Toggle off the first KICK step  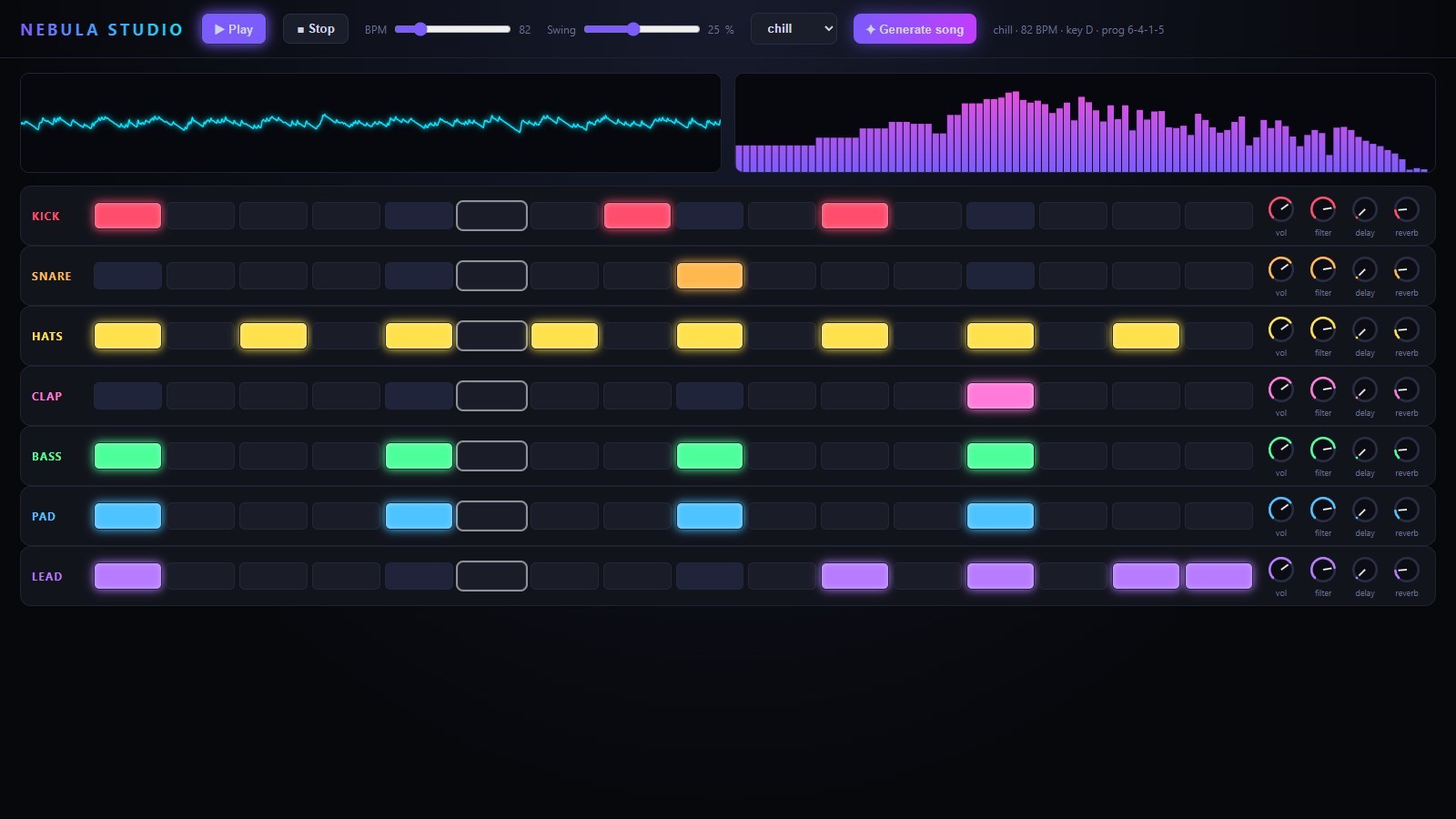(x=127, y=216)
